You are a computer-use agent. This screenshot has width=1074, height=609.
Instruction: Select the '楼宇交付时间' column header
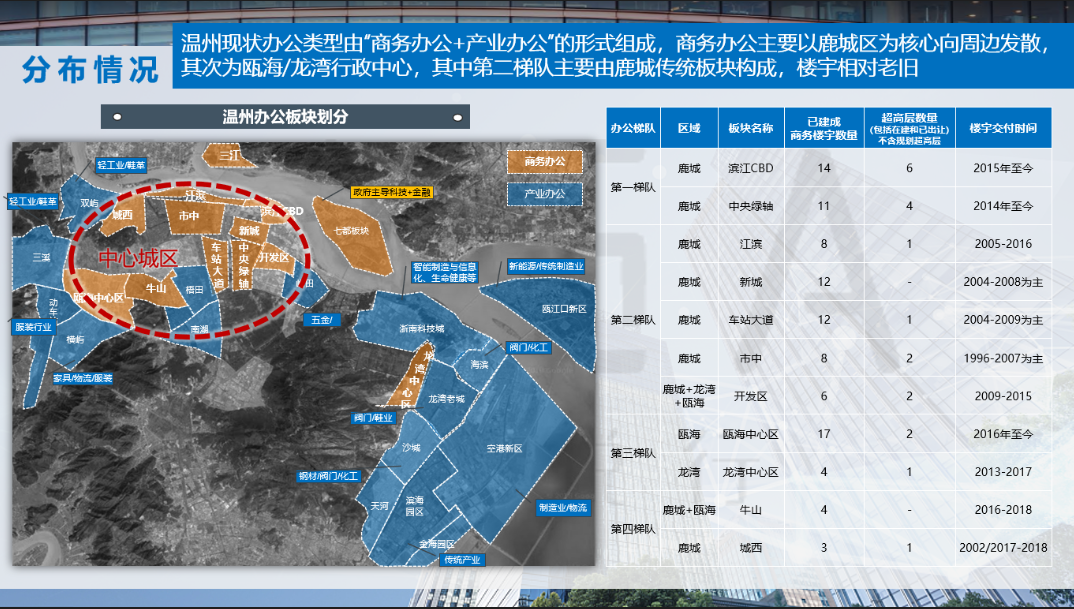[x=1003, y=128]
